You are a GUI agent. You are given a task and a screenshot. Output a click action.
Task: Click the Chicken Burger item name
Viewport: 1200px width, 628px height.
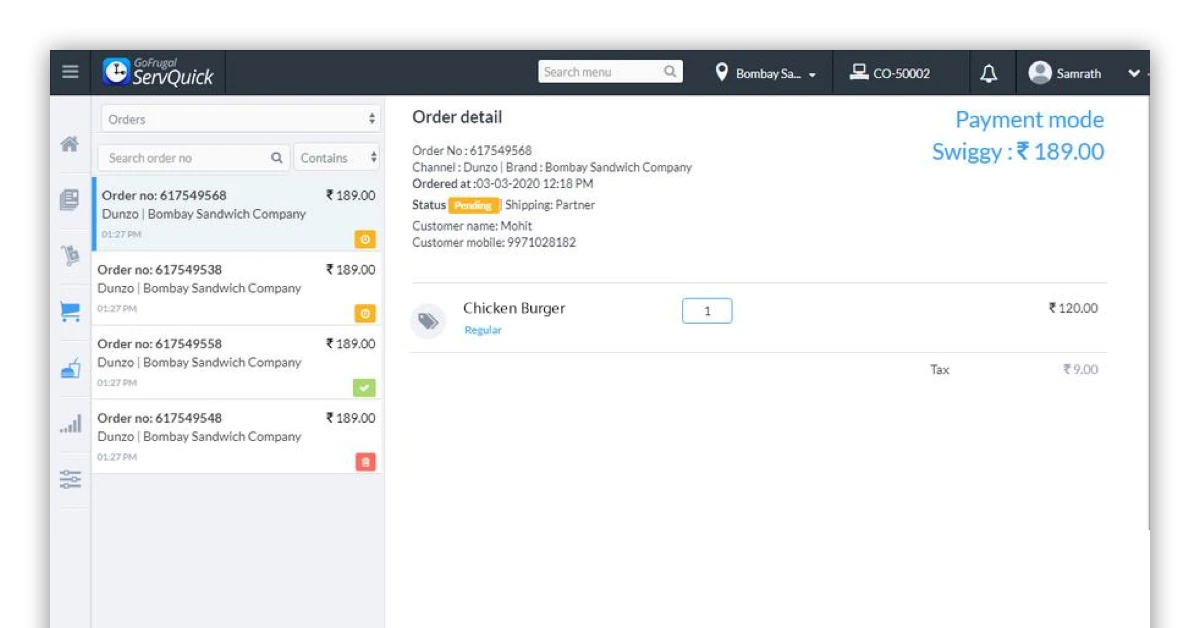[x=514, y=308]
